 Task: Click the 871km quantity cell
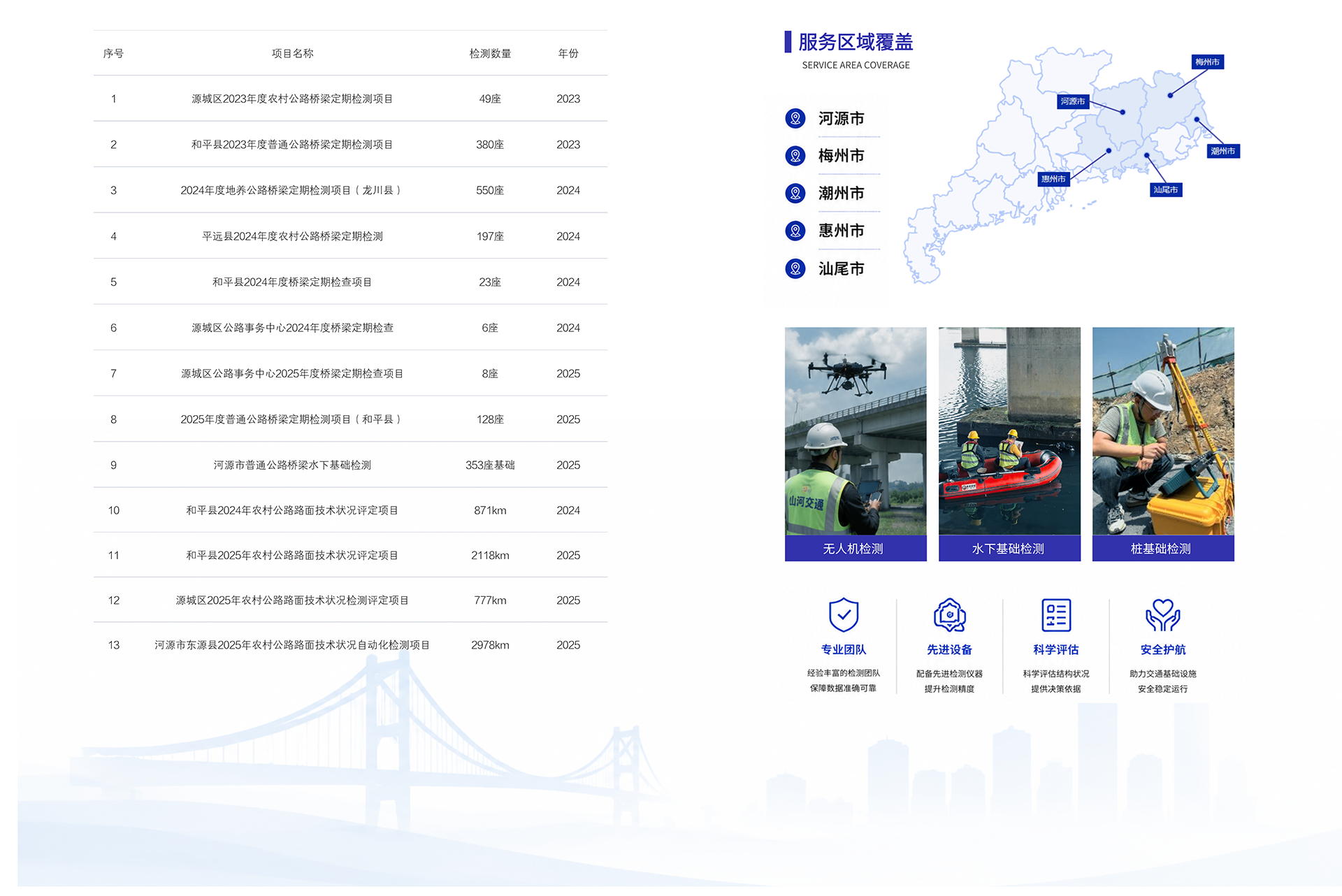(490, 510)
